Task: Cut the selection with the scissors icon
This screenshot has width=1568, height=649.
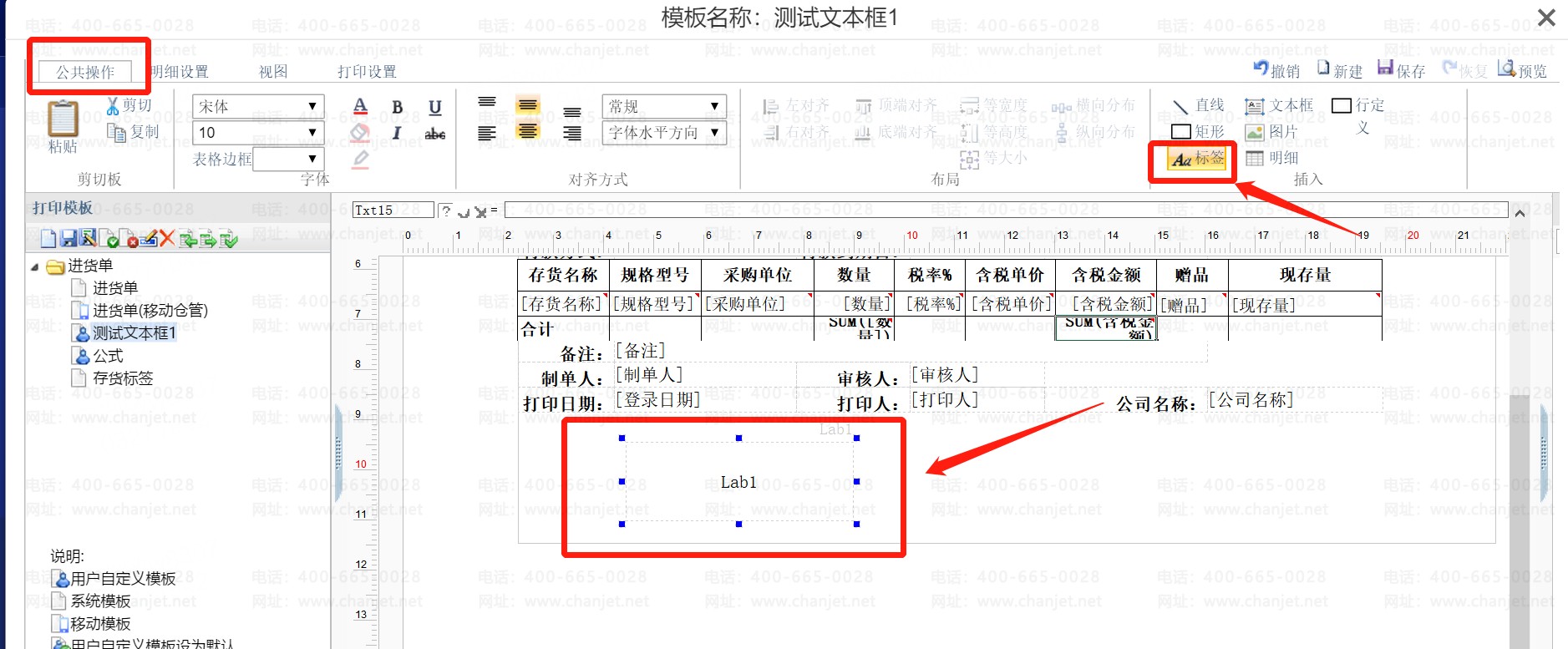Action: (x=114, y=106)
